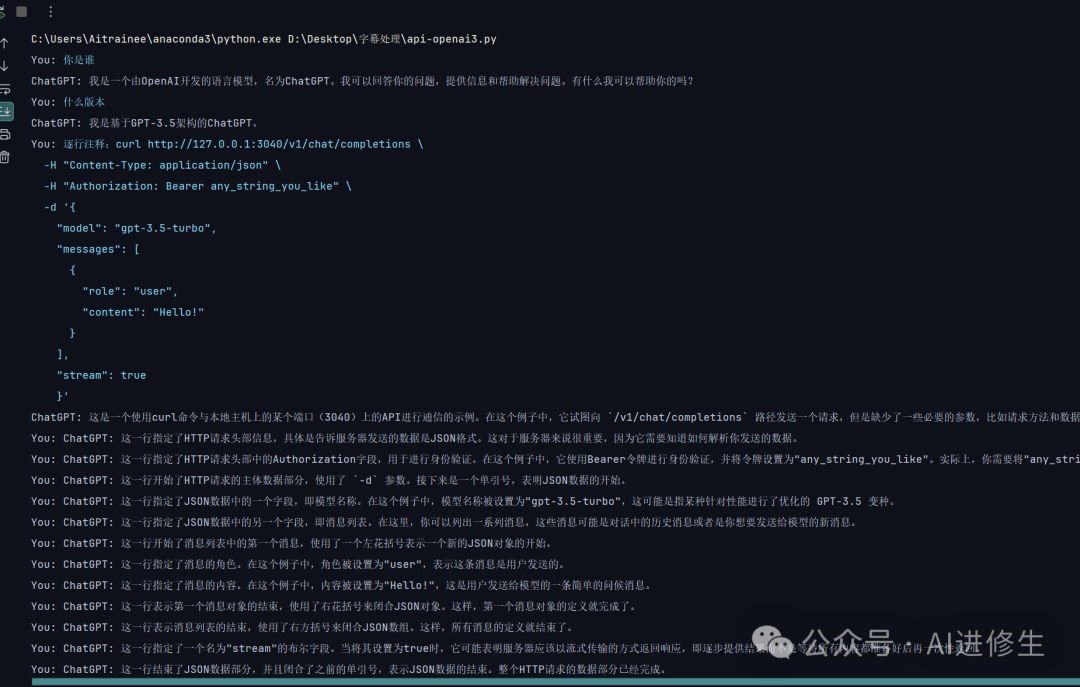Click the Authorization: Bearer header line
Viewport: 1080px width, 687px height.
tap(198, 186)
